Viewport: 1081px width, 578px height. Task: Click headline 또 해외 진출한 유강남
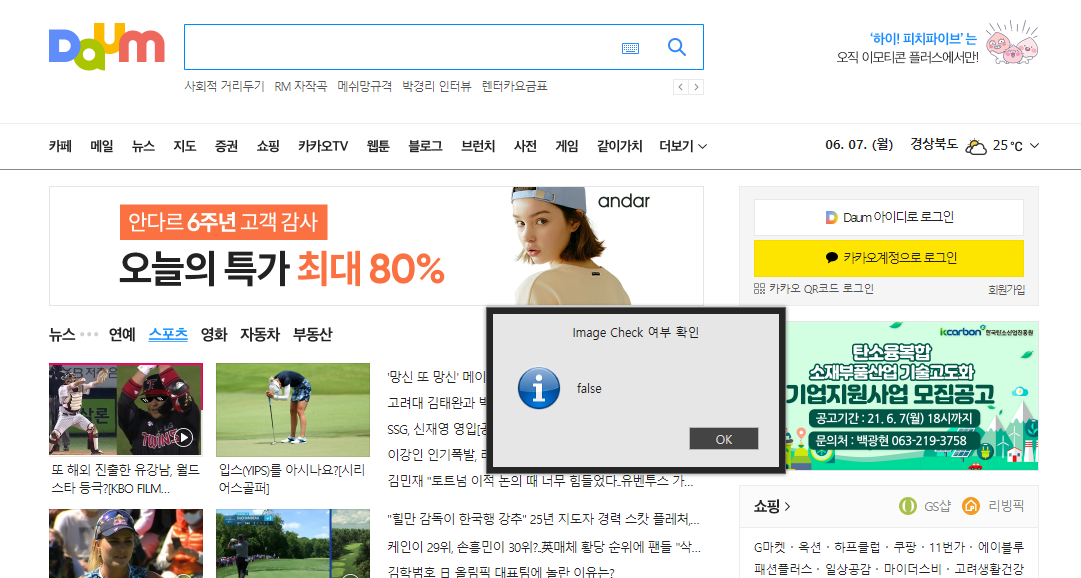(125, 479)
